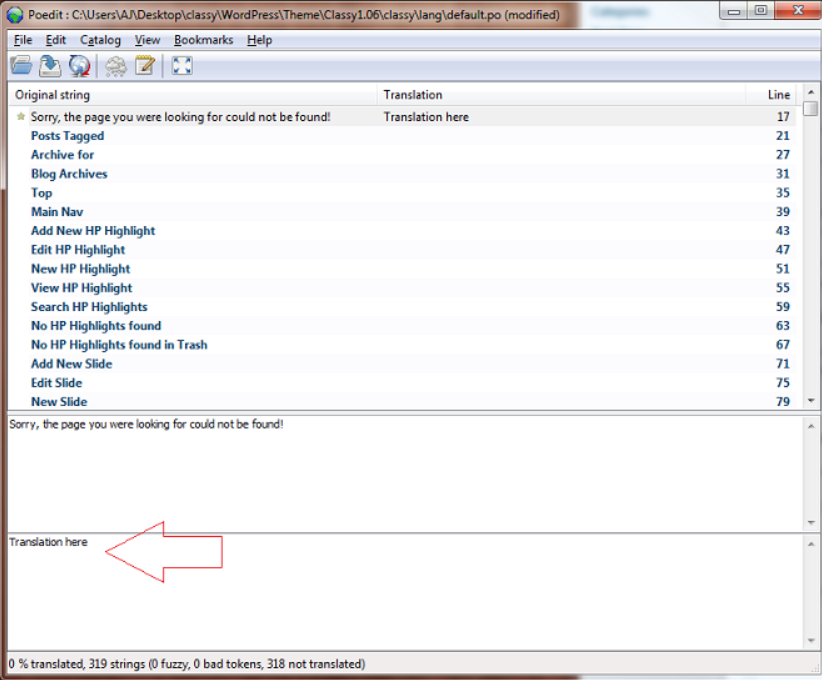The height and width of the screenshot is (680, 822).
Task: Click line number 79 cell
Action: click(783, 402)
